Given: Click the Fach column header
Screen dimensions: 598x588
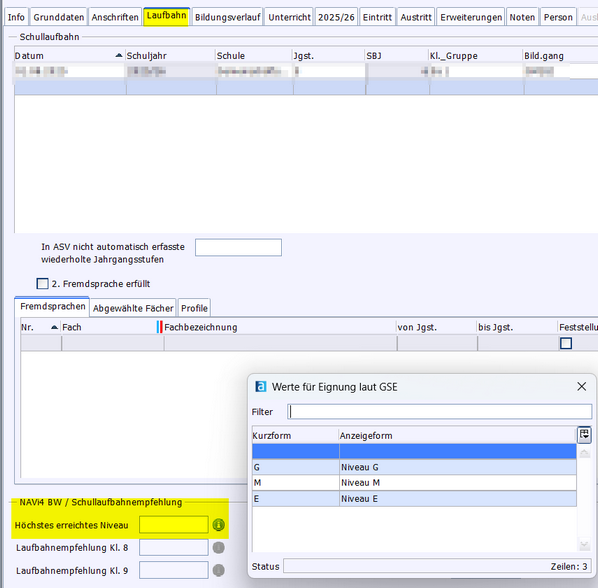Looking at the screenshot, I should click(x=109, y=328).
